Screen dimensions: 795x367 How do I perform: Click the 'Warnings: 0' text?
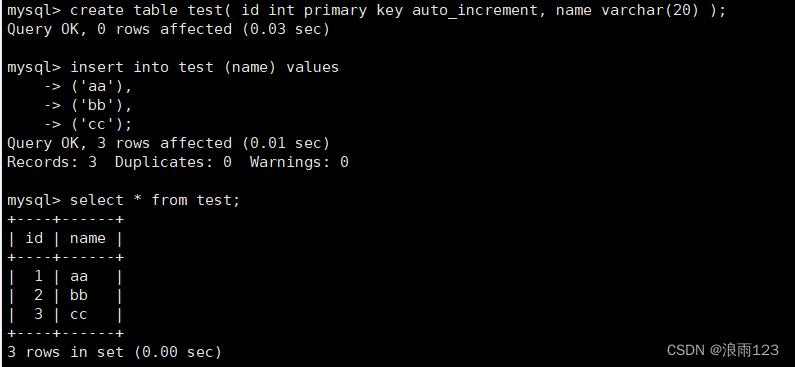(x=299, y=162)
